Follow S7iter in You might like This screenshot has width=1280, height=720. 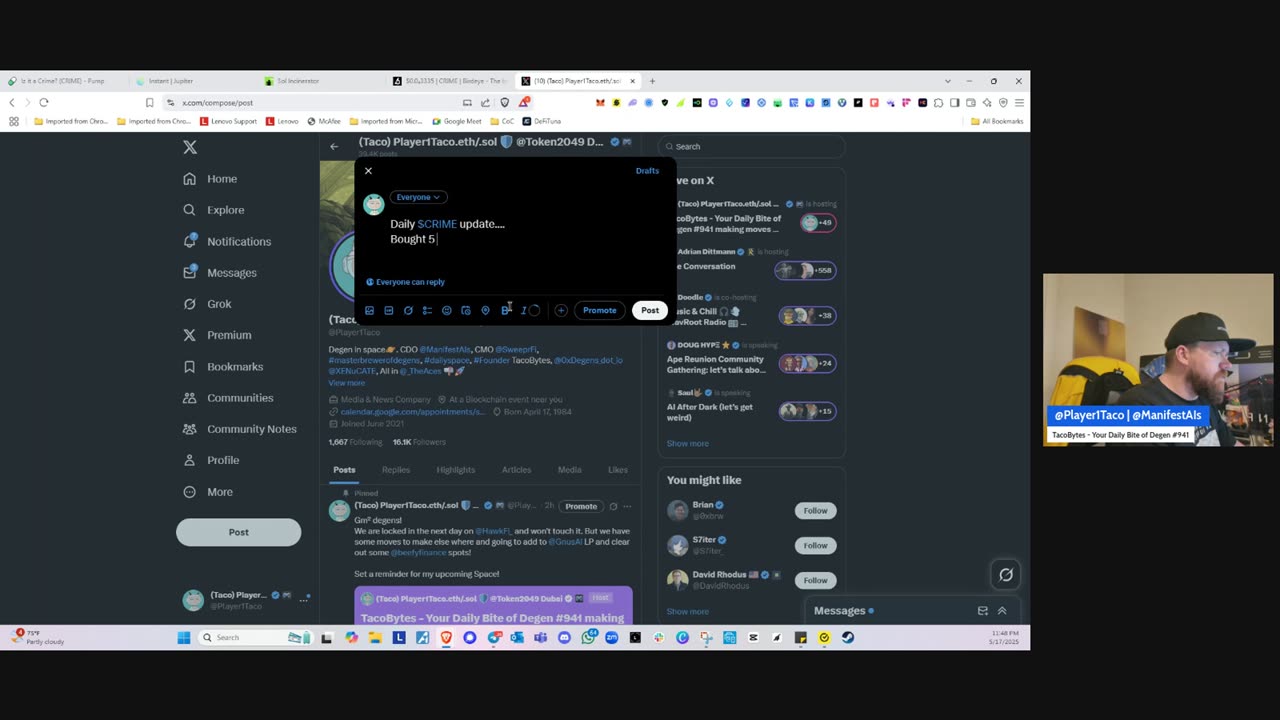(815, 545)
